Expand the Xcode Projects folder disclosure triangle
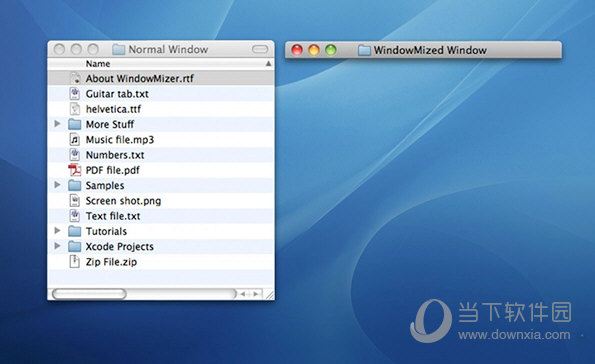The image size is (595, 364). click(57, 246)
